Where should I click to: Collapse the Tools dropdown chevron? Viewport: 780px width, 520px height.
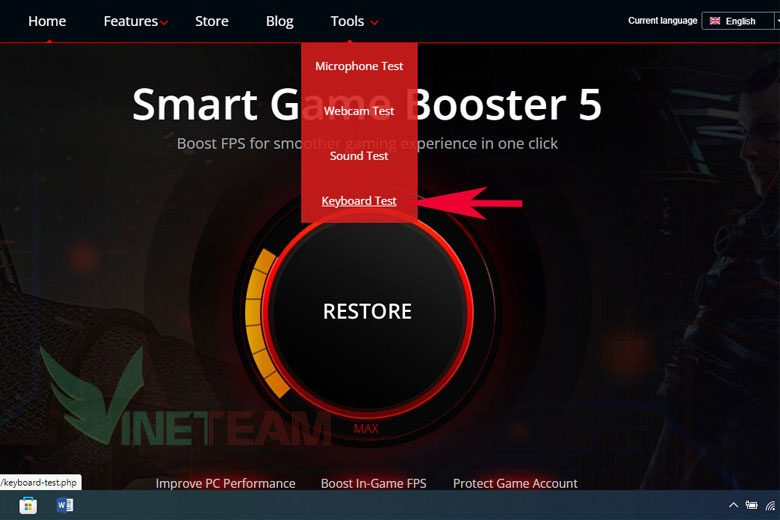[375, 23]
